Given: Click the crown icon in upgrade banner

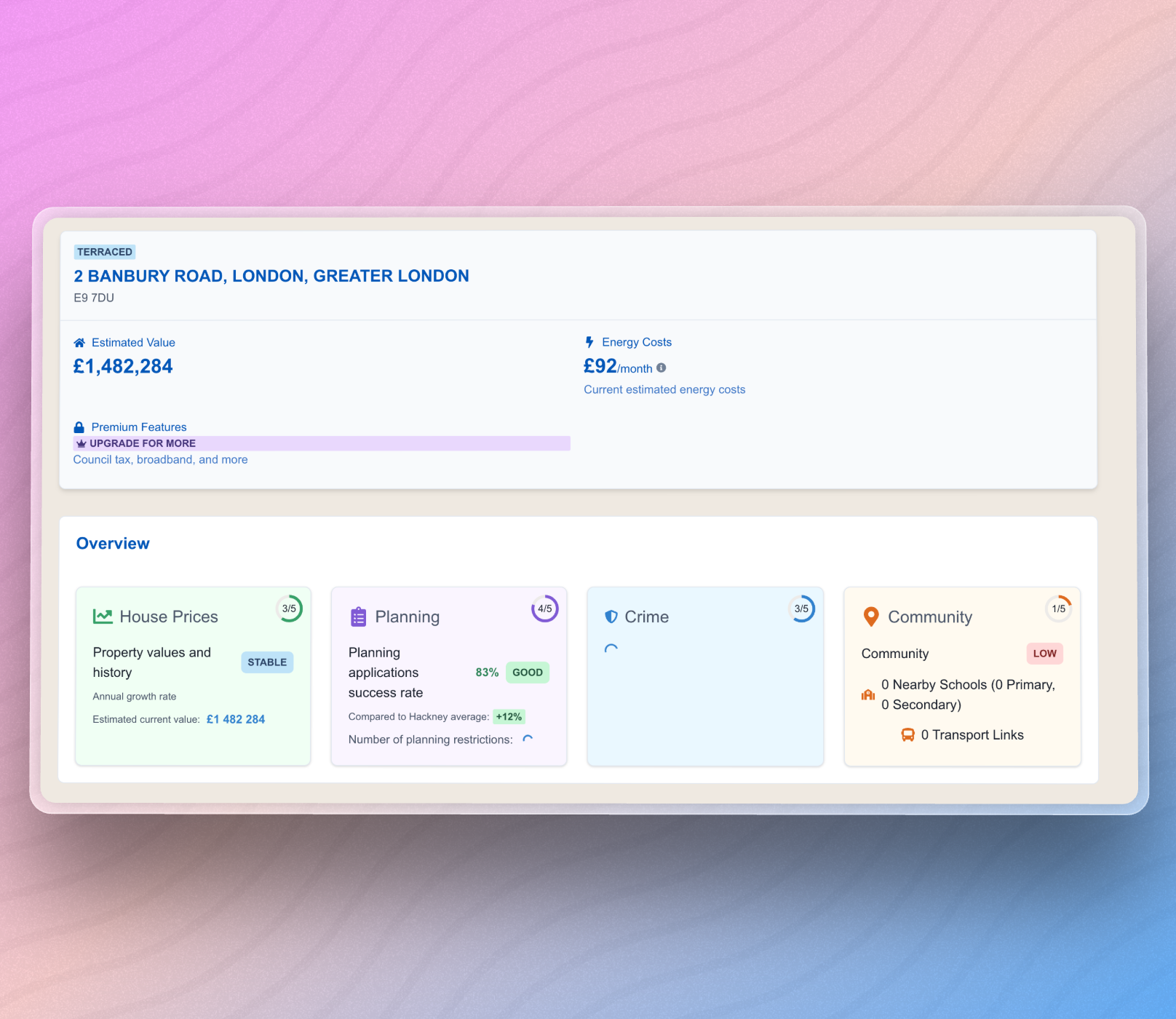Looking at the screenshot, I should point(82,443).
